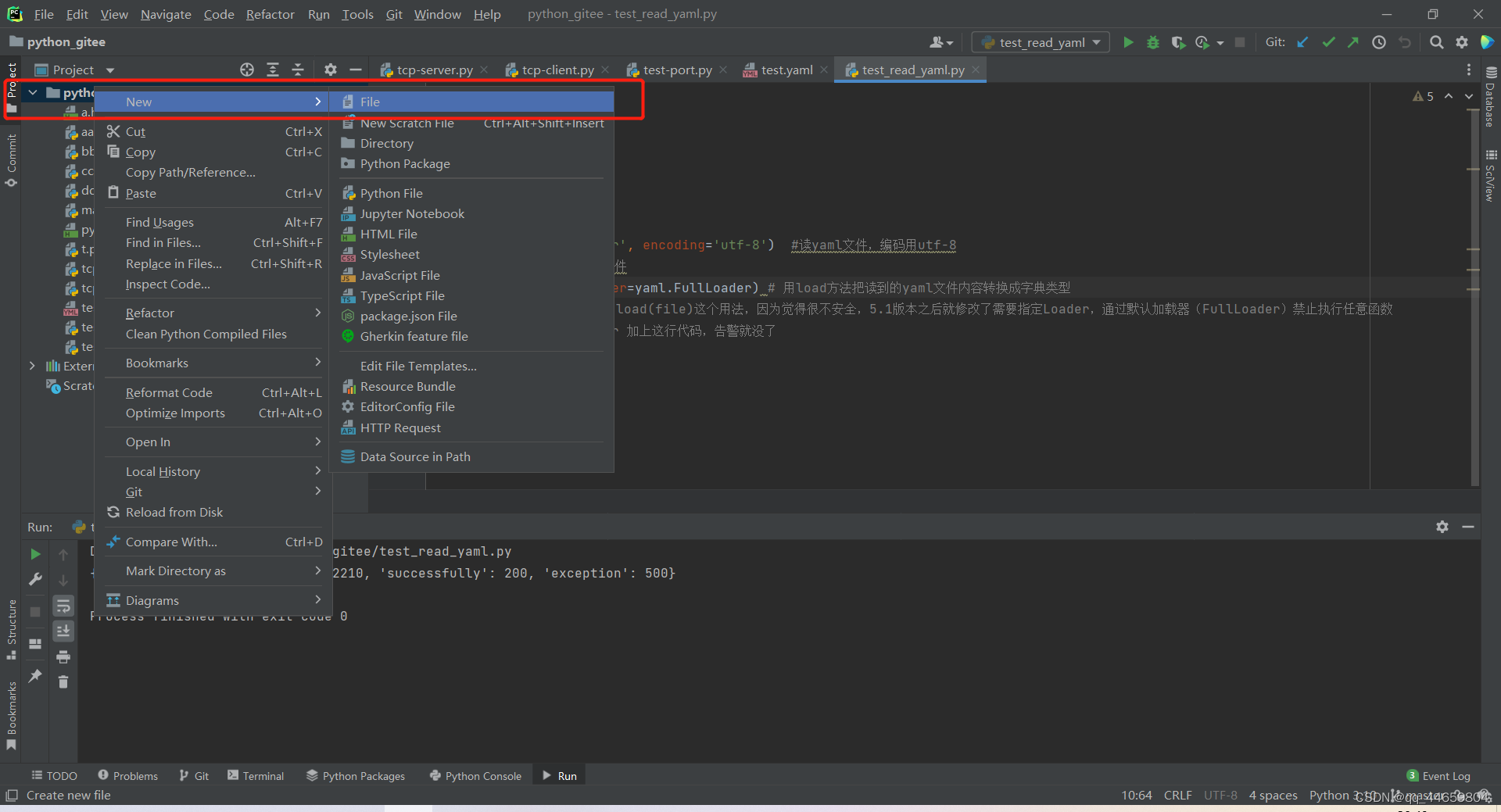
Task: Open the Refactor menu in menu bar
Action: (x=270, y=14)
